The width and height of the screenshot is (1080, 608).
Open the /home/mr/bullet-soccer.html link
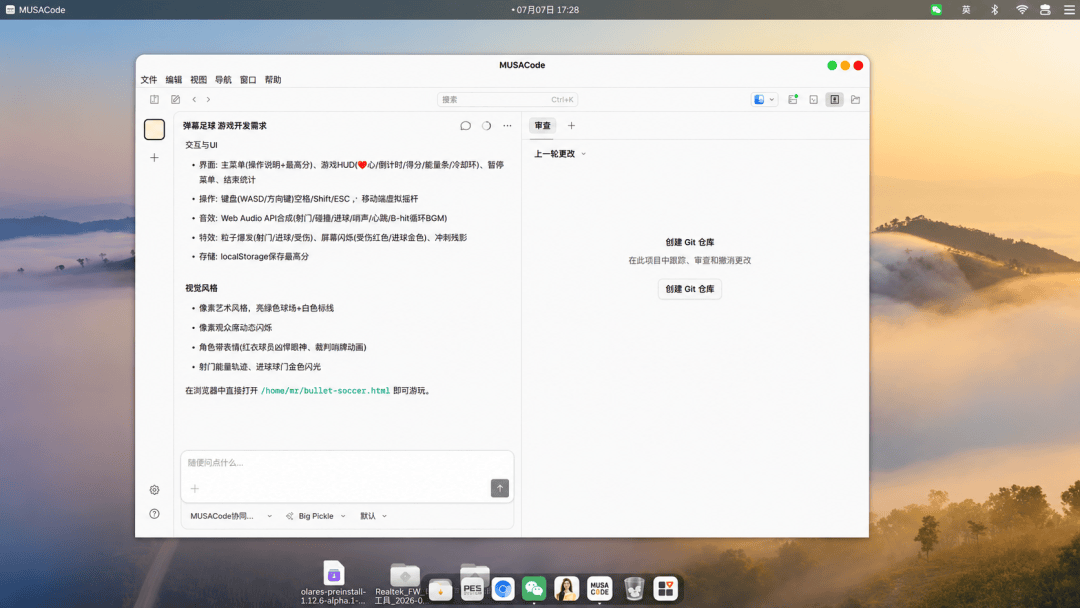click(325, 390)
